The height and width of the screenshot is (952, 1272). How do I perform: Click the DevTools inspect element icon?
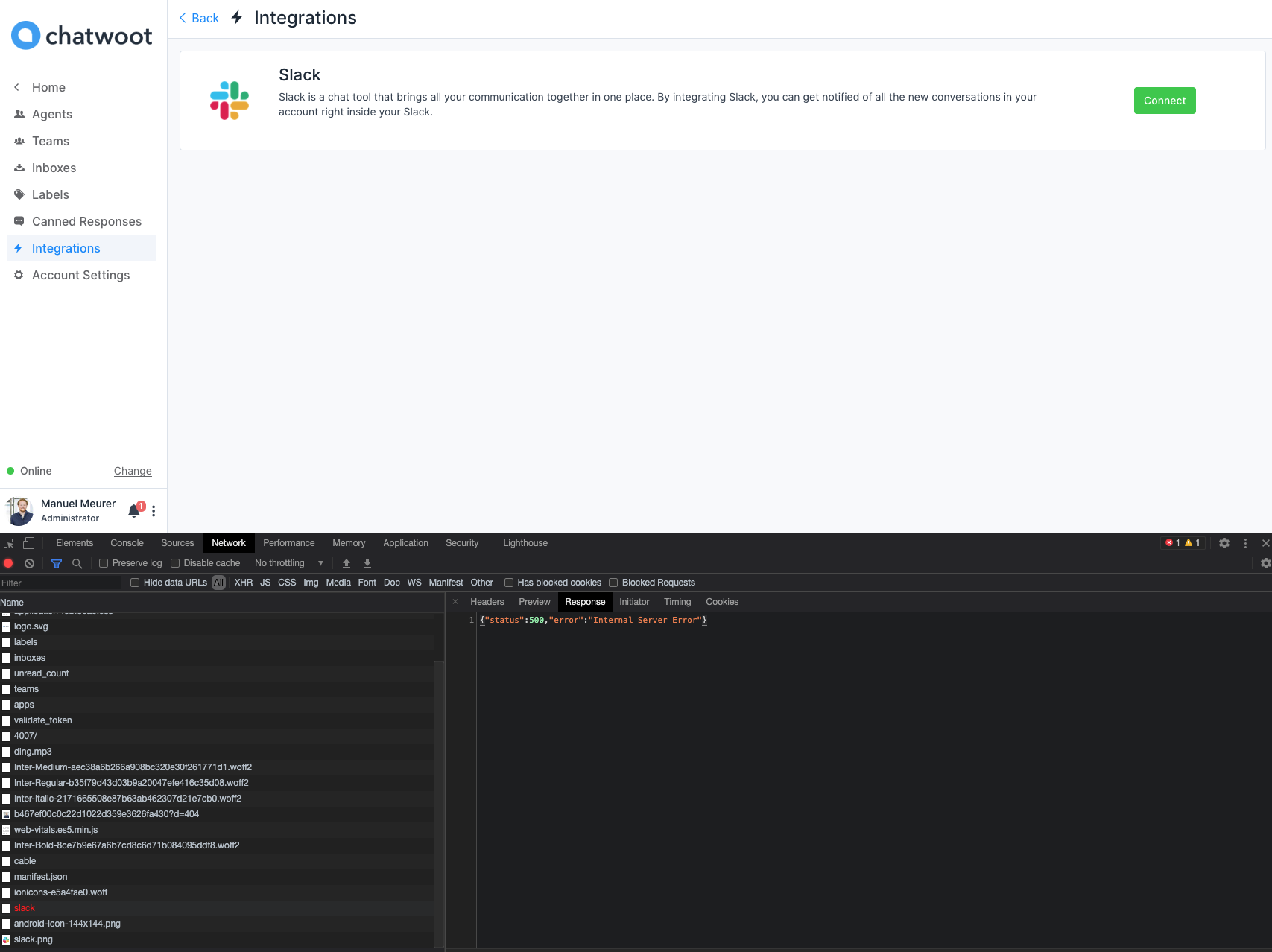pyautogui.click(x=9, y=543)
